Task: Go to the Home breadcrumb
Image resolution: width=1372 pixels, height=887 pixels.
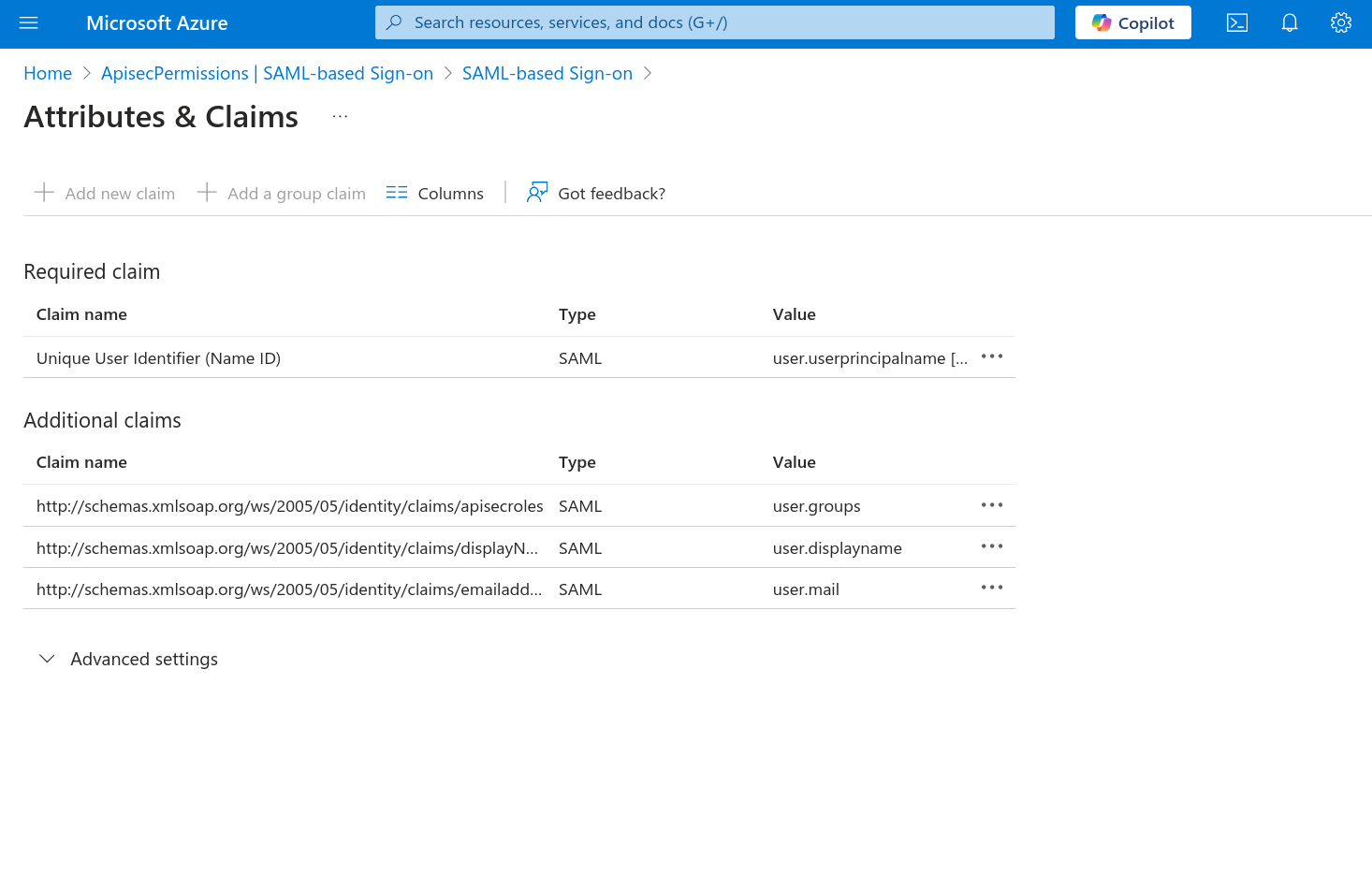Action: (48, 74)
